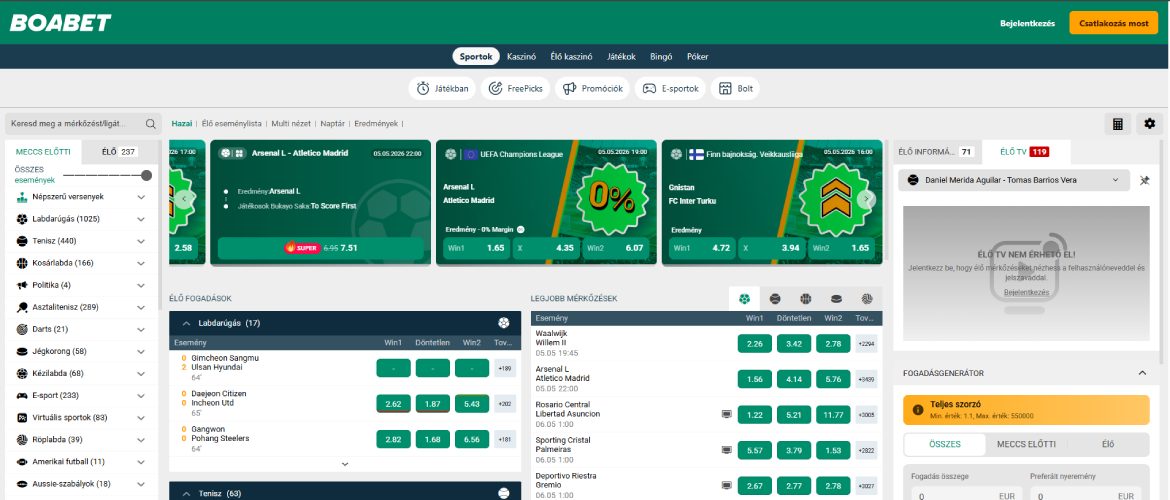The image size is (1170, 500).
Task: Expand Népszerű versenyek category
Action: 141,197
